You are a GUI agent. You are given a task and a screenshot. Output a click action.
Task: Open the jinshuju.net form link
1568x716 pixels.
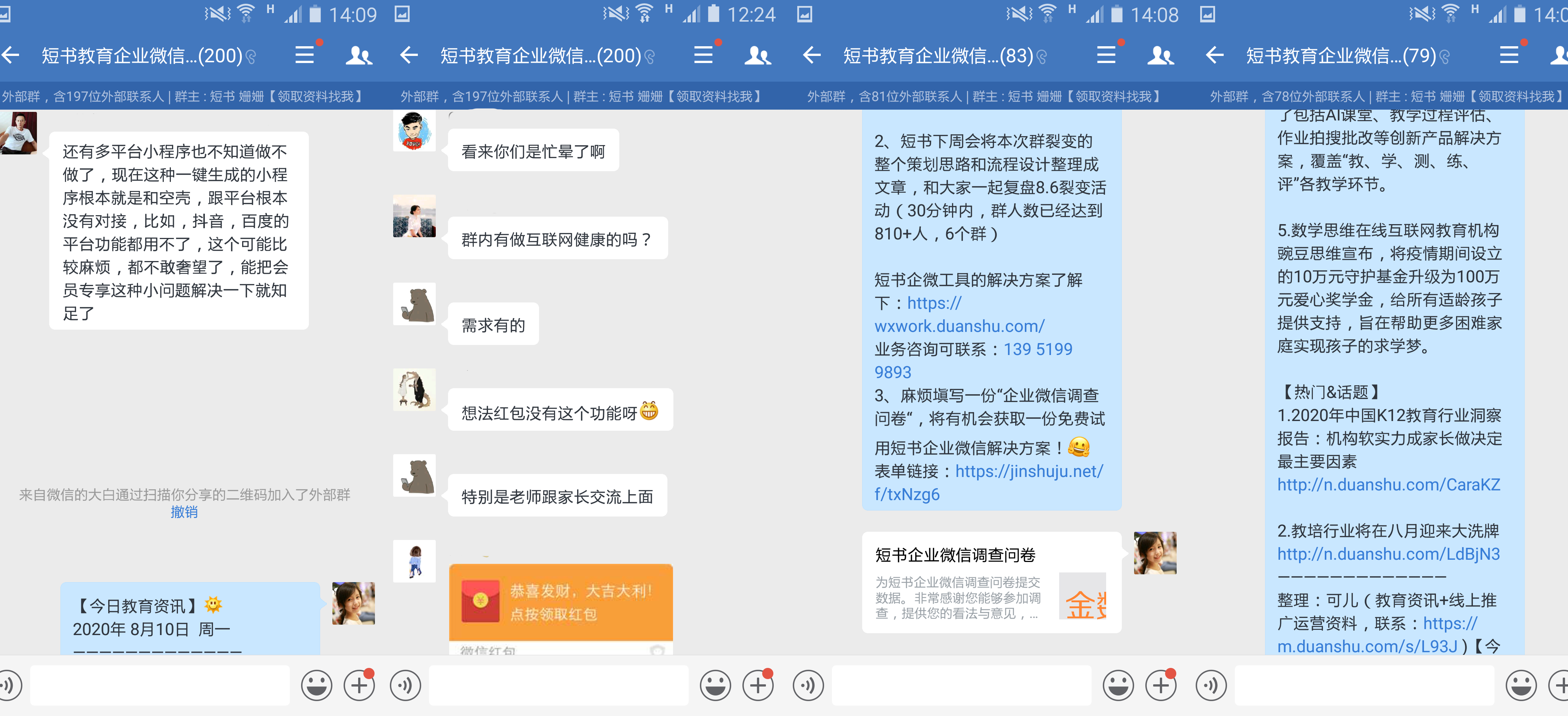click(989, 483)
